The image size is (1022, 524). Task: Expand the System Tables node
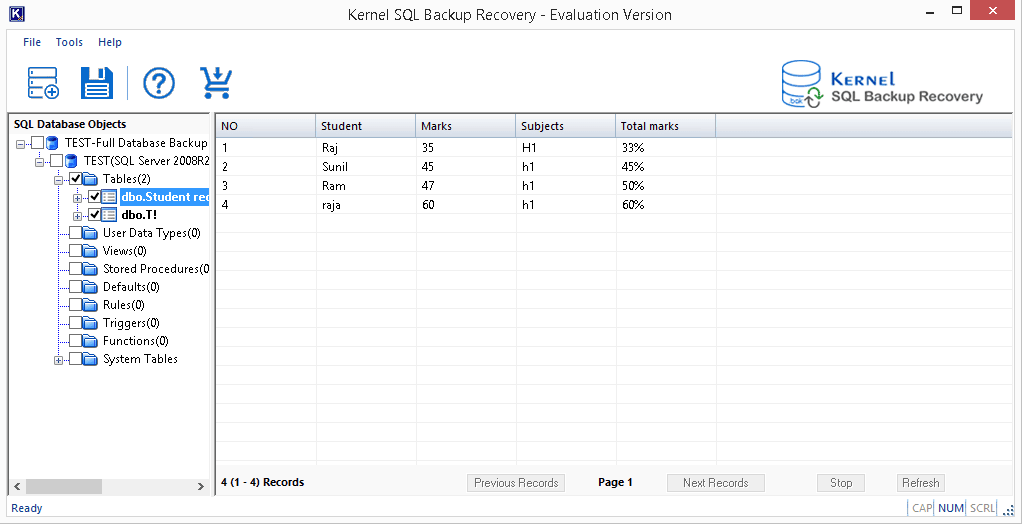(59, 360)
